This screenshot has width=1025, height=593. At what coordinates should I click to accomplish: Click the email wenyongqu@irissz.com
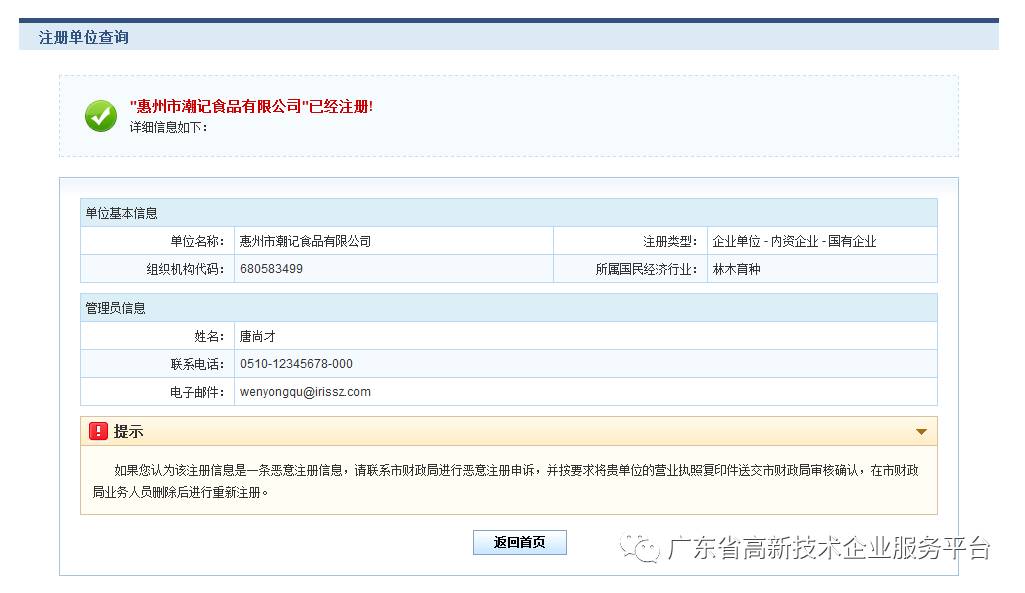(x=305, y=392)
